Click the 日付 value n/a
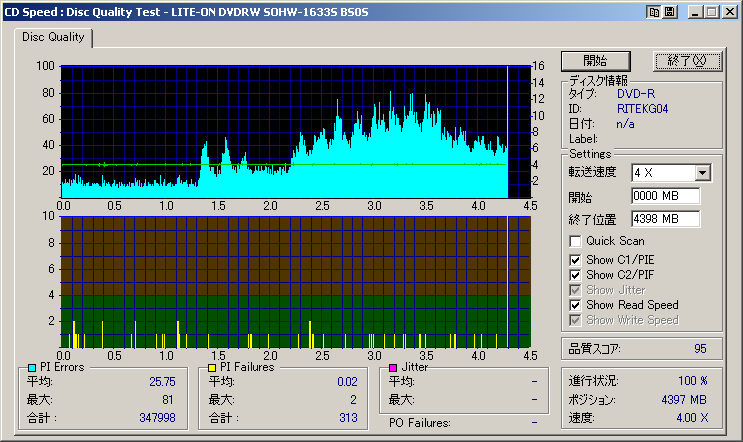This screenshot has height=442, width=743. [625, 124]
